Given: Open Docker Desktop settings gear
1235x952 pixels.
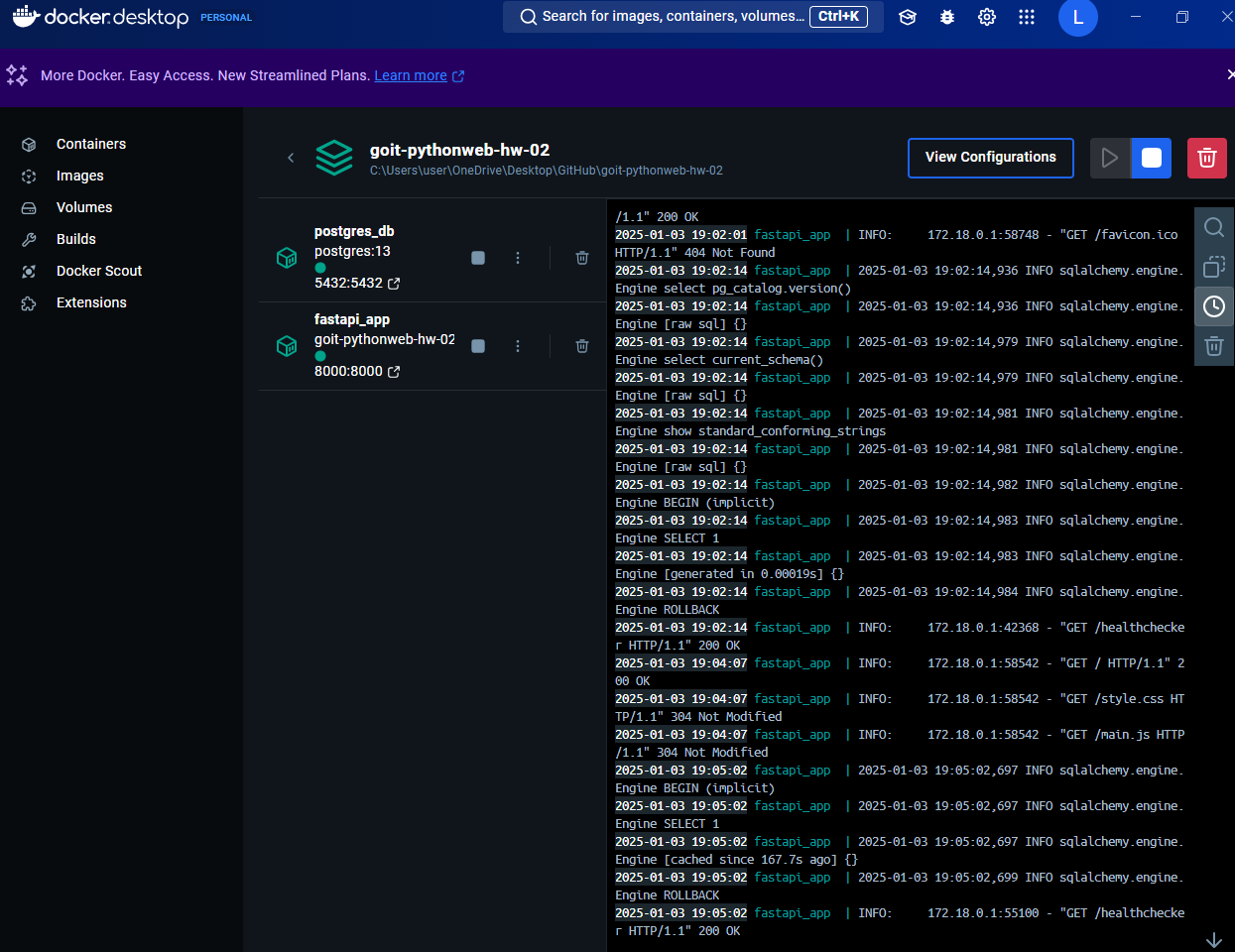Looking at the screenshot, I should [987, 17].
